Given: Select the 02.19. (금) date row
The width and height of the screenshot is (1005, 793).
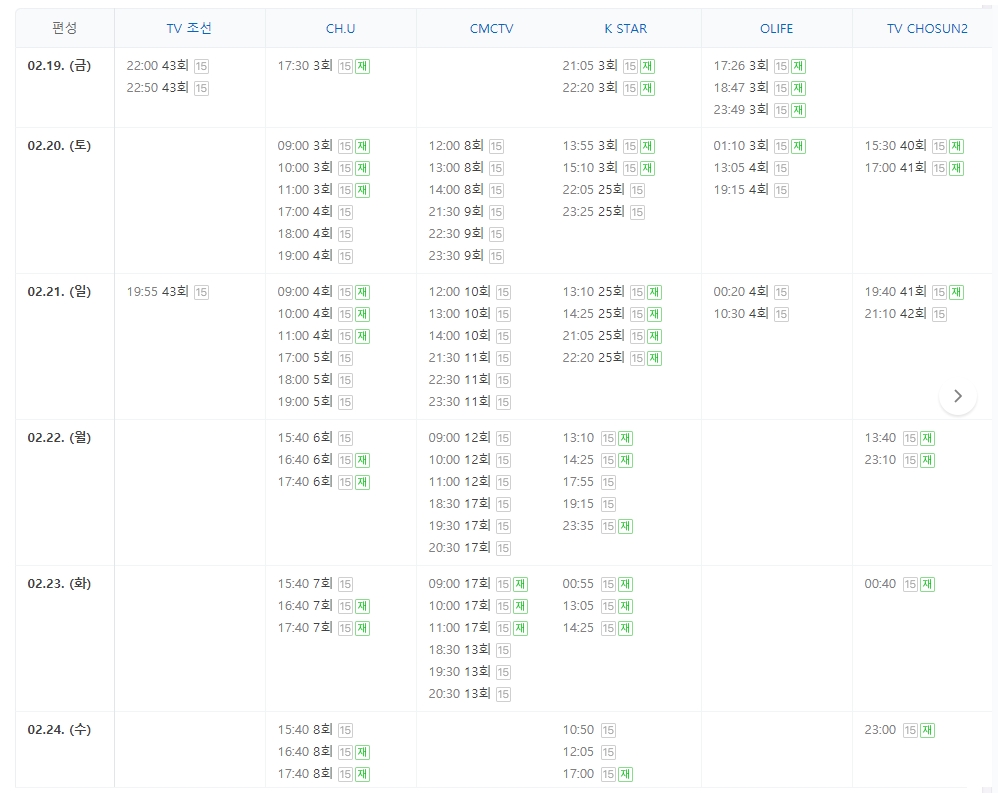Looking at the screenshot, I should coord(59,65).
